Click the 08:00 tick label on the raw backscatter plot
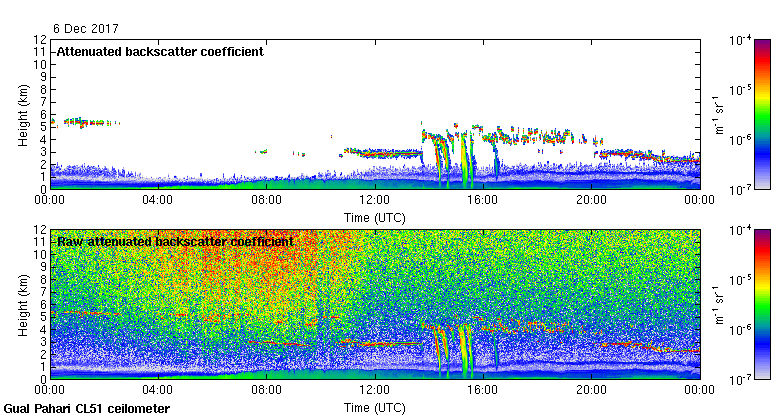780x420 pixels. click(x=266, y=390)
